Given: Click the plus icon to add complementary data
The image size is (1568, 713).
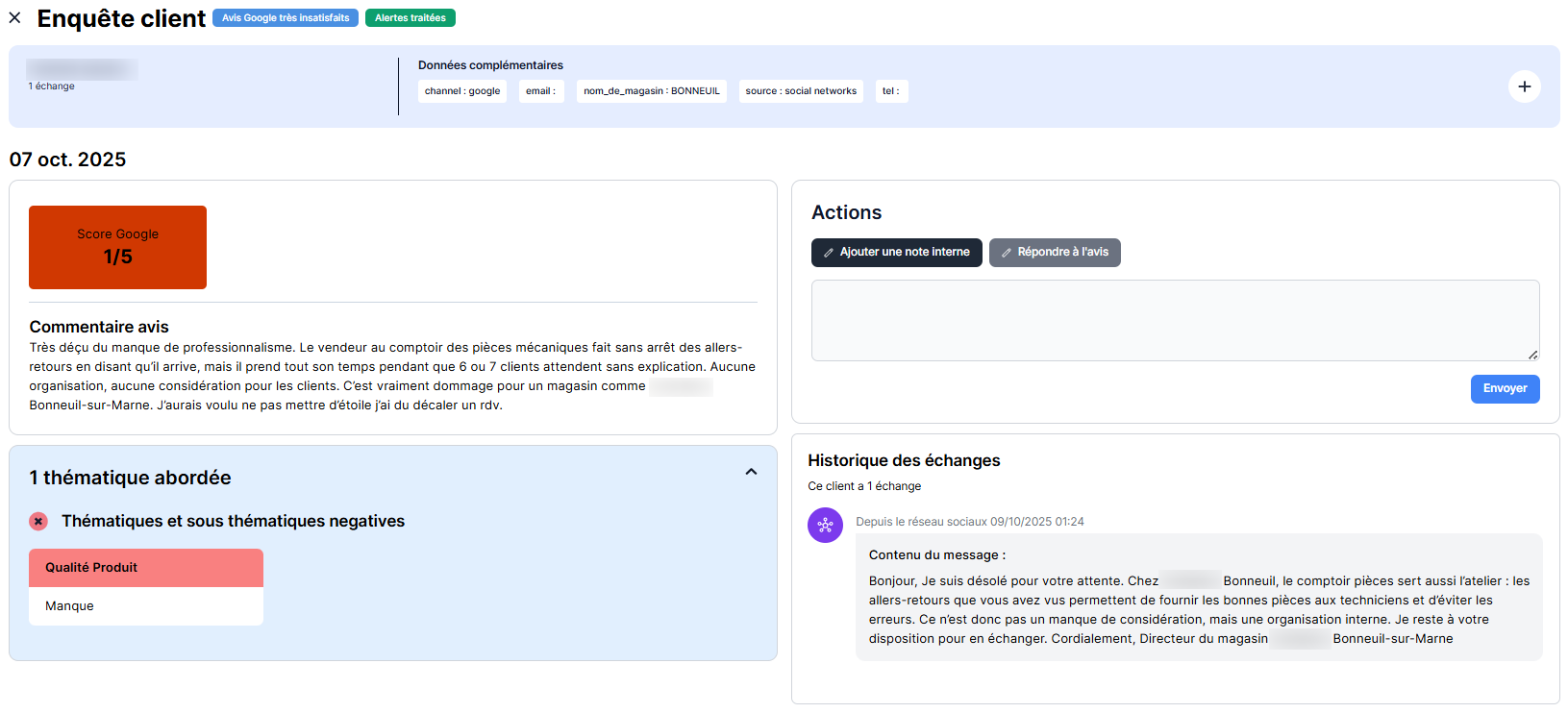Looking at the screenshot, I should click(x=1524, y=86).
